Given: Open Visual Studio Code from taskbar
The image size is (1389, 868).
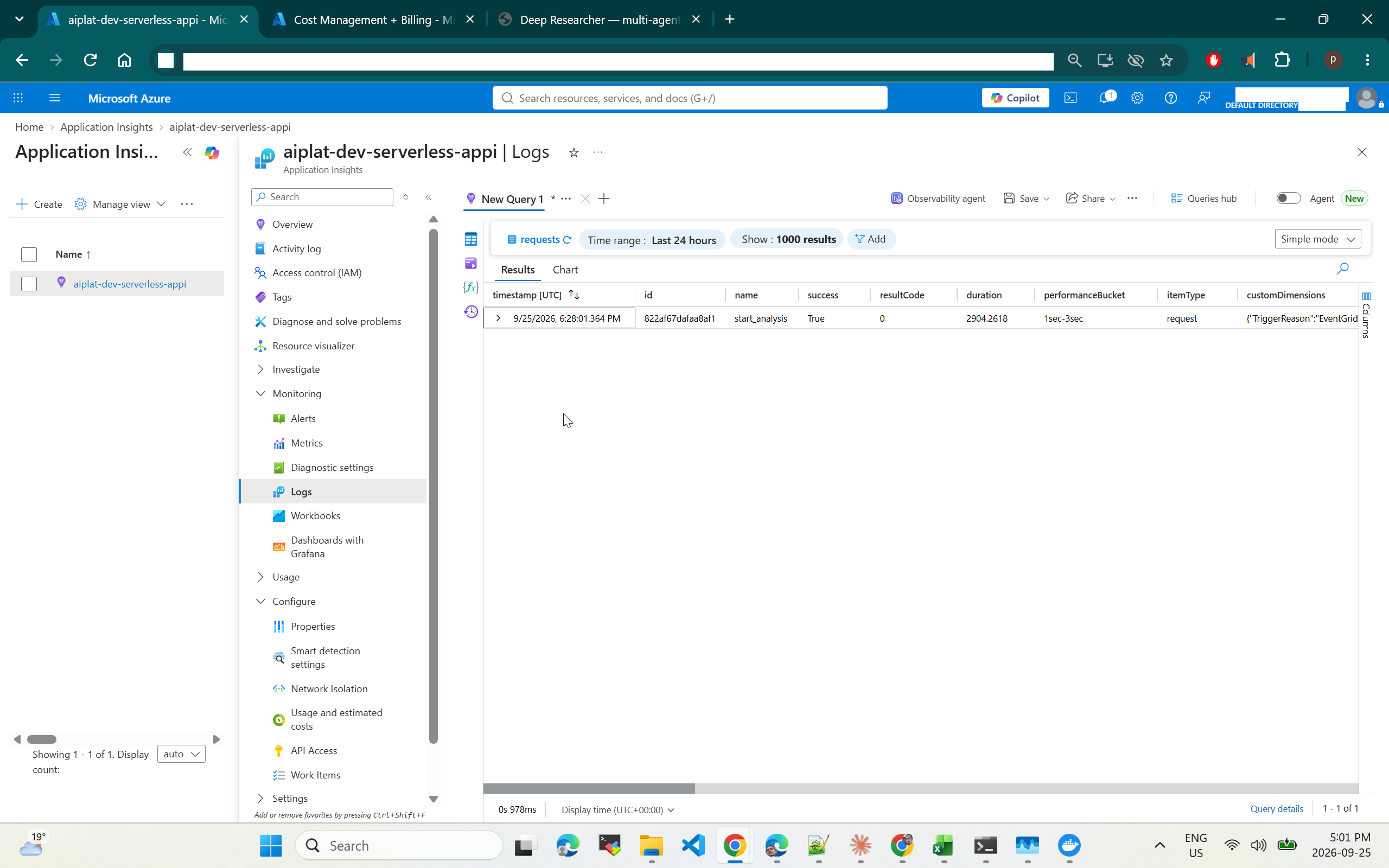Looking at the screenshot, I should point(693,845).
